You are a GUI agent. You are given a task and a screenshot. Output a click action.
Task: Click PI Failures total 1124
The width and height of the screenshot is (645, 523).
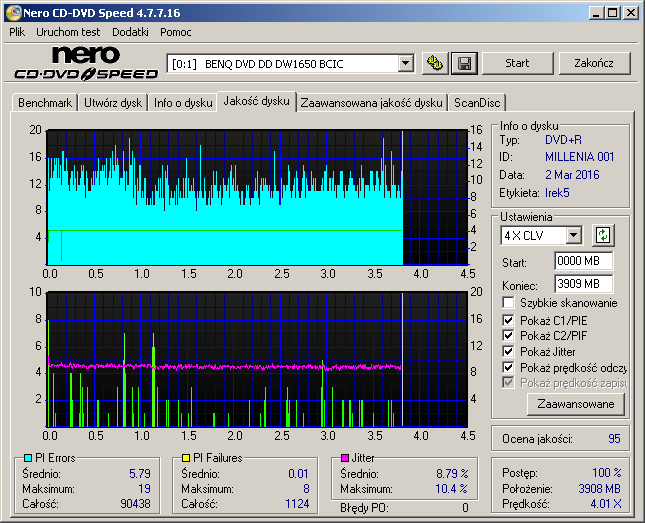coord(297,504)
